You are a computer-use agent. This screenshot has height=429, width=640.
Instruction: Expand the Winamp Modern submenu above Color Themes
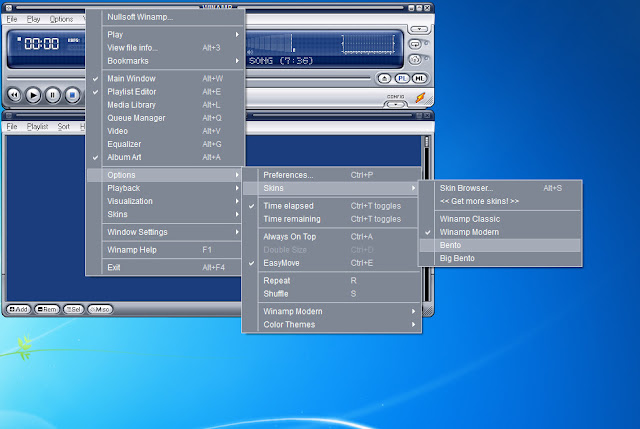point(332,311)
